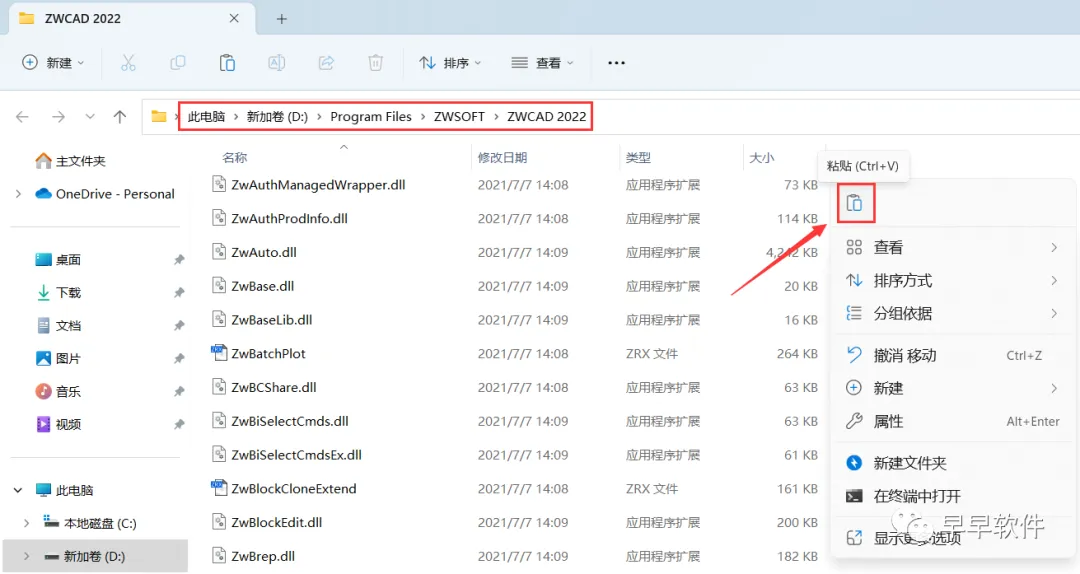This screenshot has height=574, width=1080.
Task: Expand OneDrive - Personal tree node
Action: (19, 194)
